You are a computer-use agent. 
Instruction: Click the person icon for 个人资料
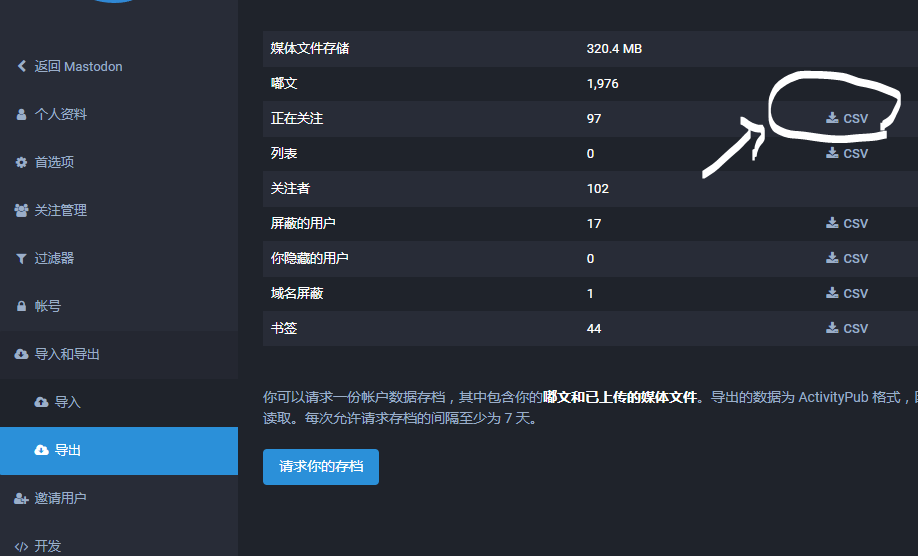point(21,115)
